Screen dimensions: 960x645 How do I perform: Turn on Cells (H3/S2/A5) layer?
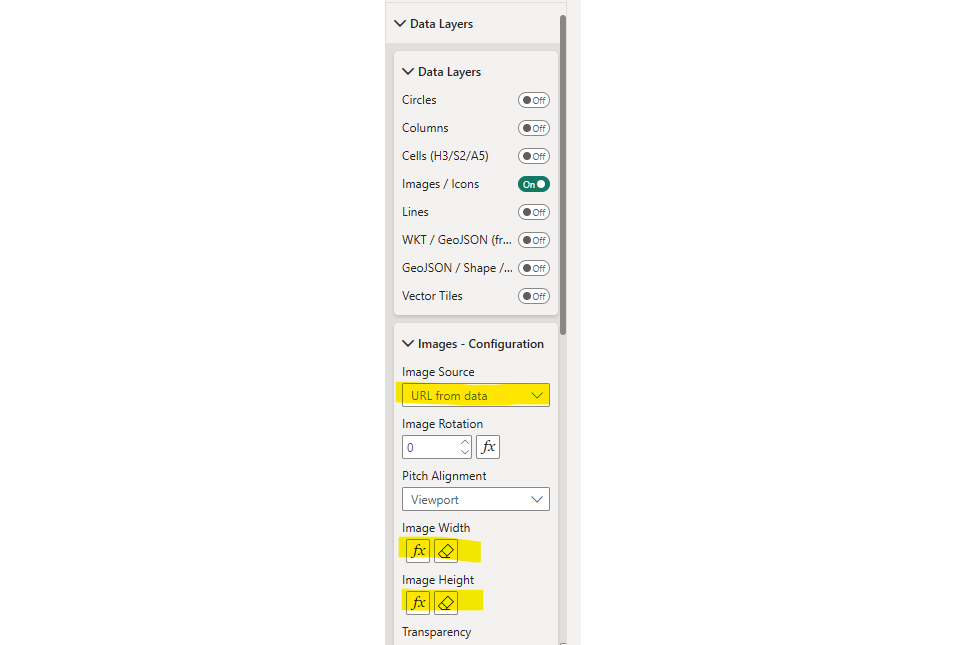coord(533,156)
